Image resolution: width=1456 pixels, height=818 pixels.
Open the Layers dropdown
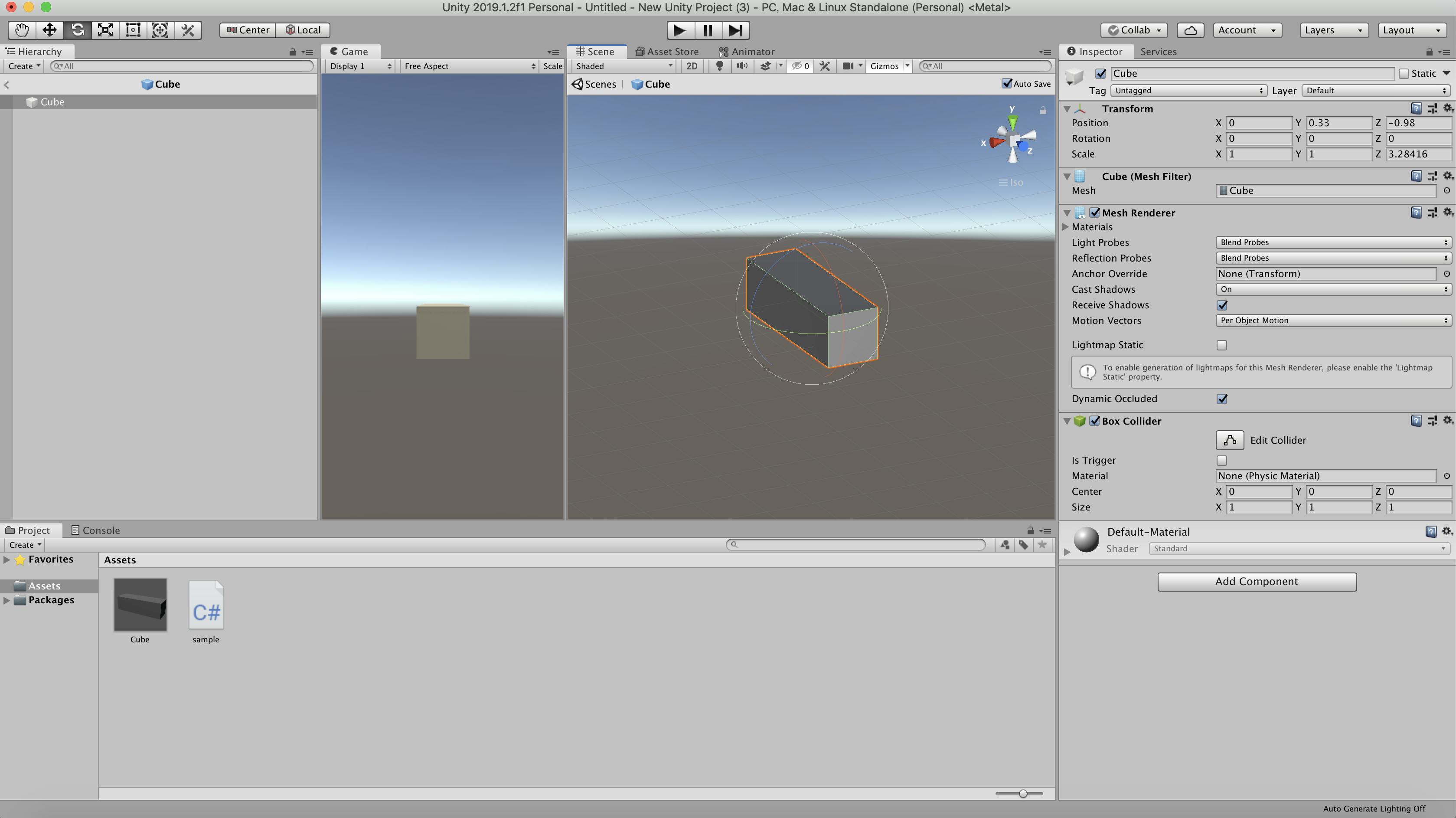coord(1333,30)
